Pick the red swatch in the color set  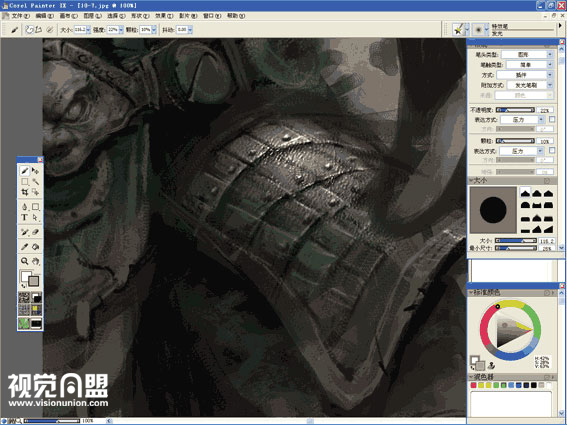473,386
